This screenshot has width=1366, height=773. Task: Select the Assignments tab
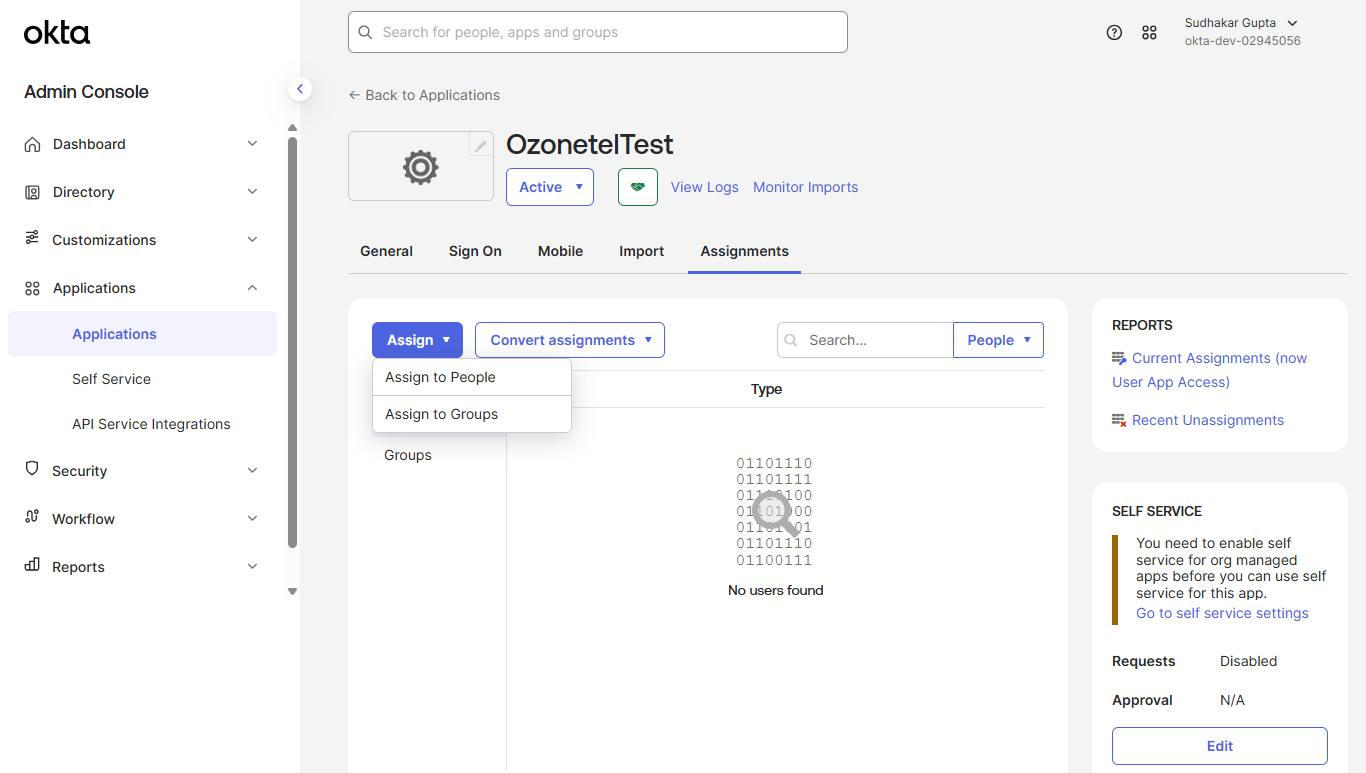tap(744, 251)
